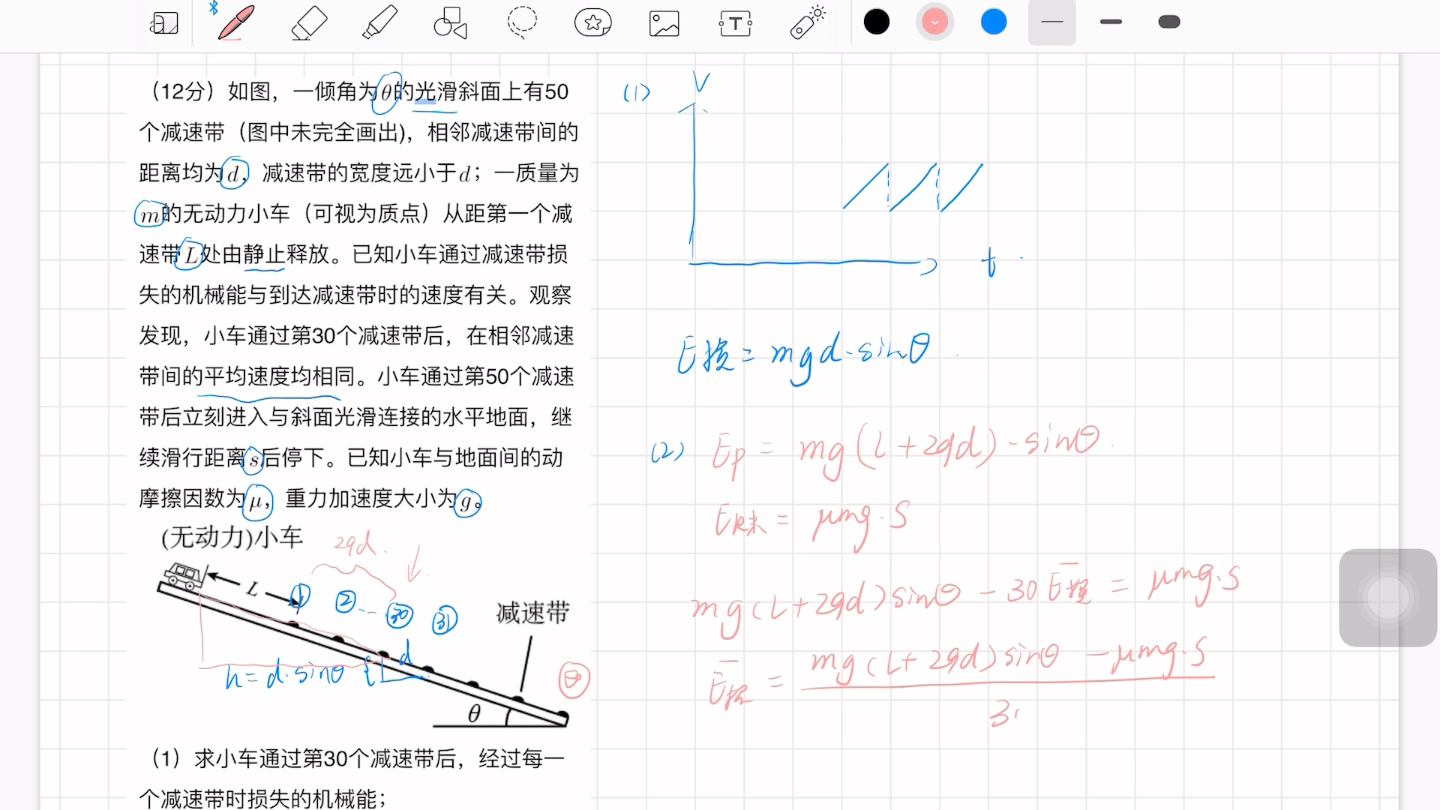Tap the floating assistive touch button
This screenshot has height=810, width=1440.
point(1388,598)
